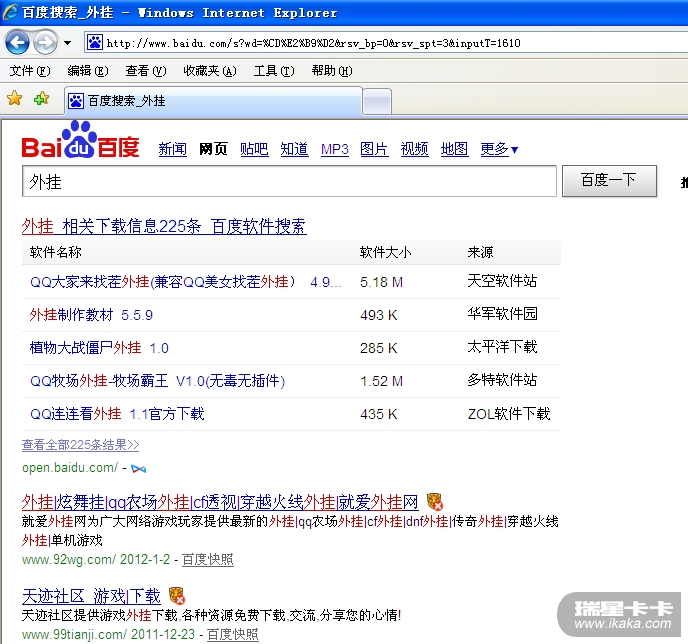Click the 华军软件园 source cell

(502, 314)
